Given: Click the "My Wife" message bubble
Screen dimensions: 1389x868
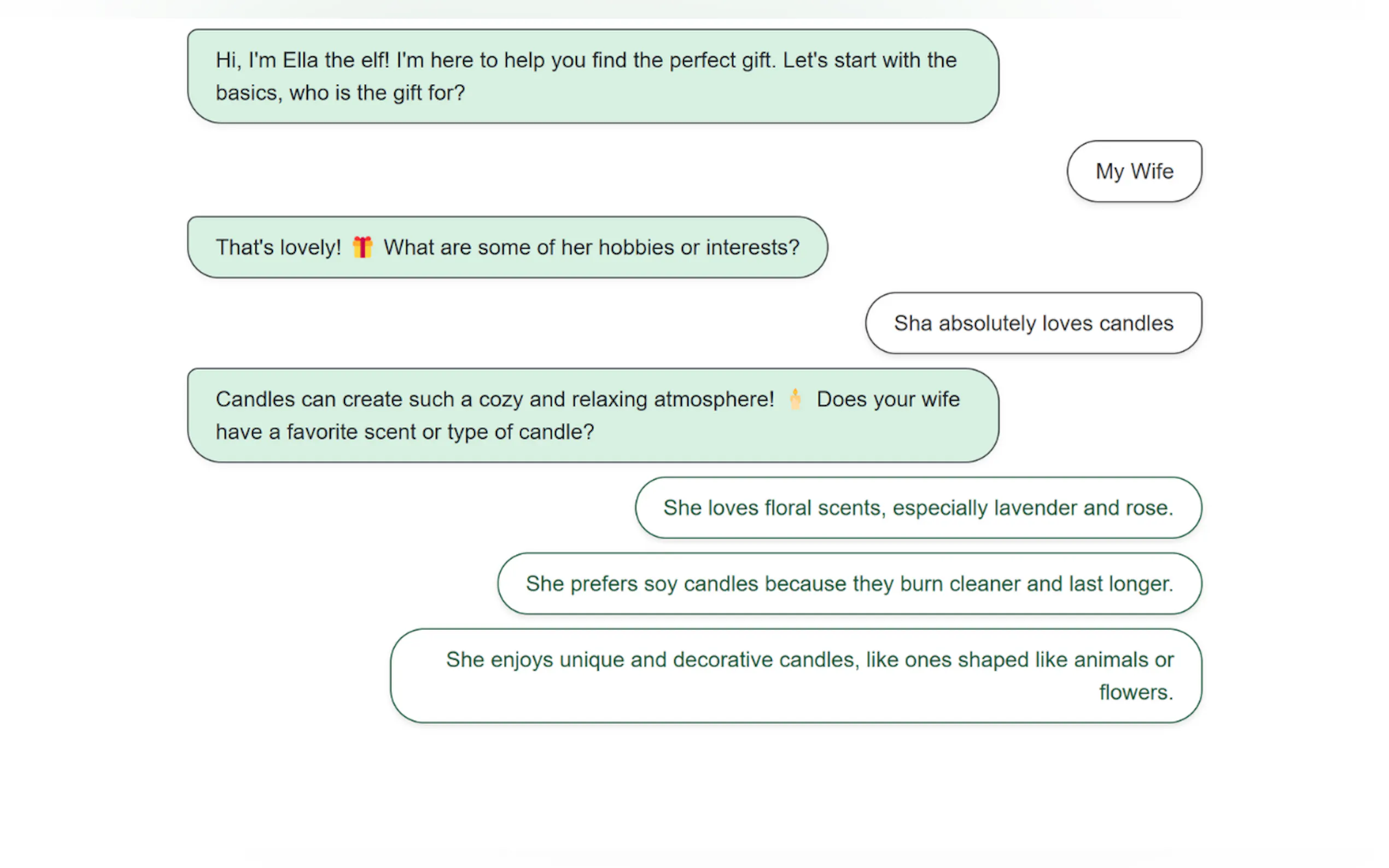Looking at the screenshot, I should (x=1134, y=171).
